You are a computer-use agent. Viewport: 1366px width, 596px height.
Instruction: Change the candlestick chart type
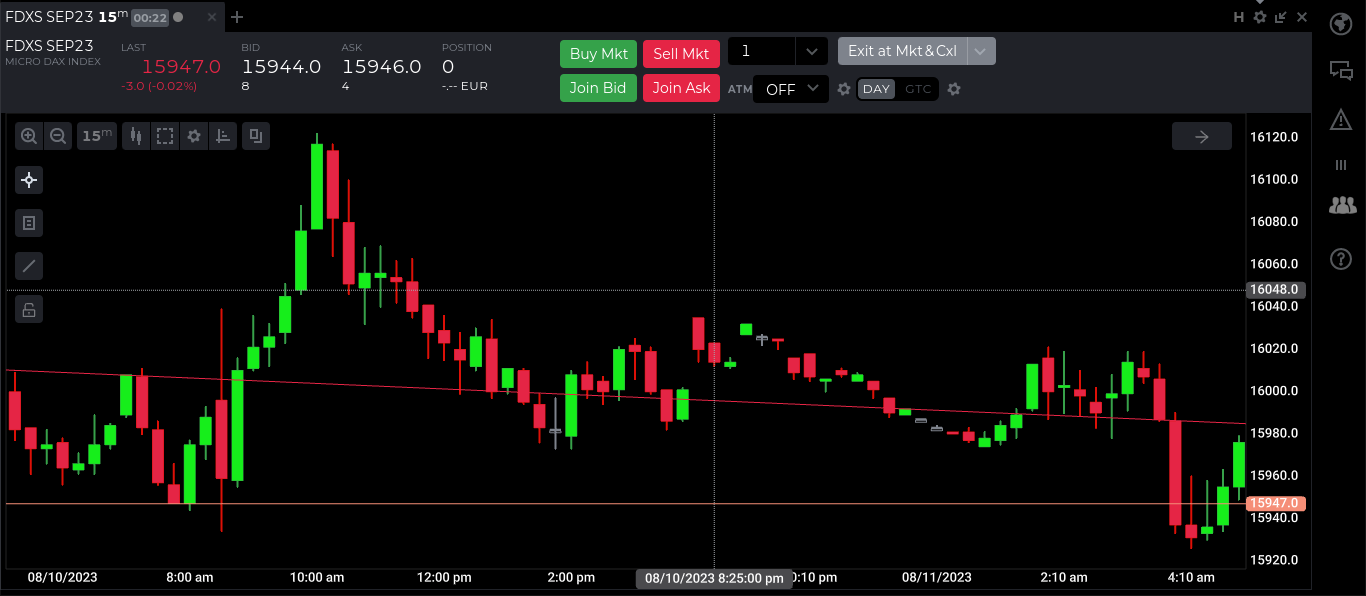pyautogui.click(x=136, y=136)
